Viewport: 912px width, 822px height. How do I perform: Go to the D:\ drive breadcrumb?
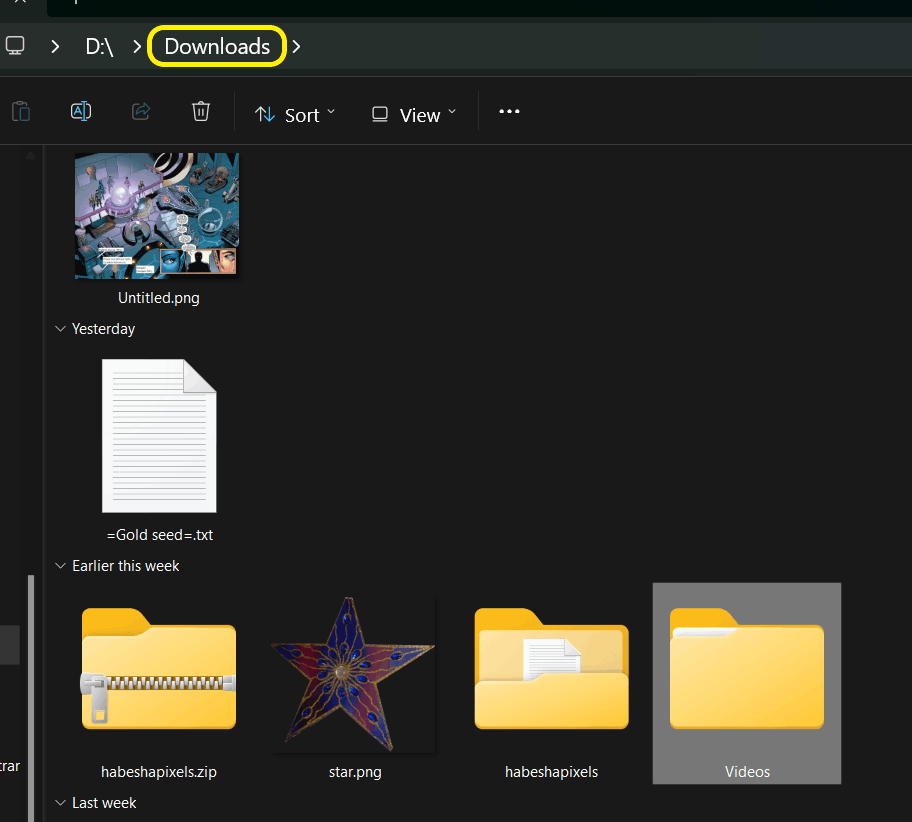click(99, 47)
